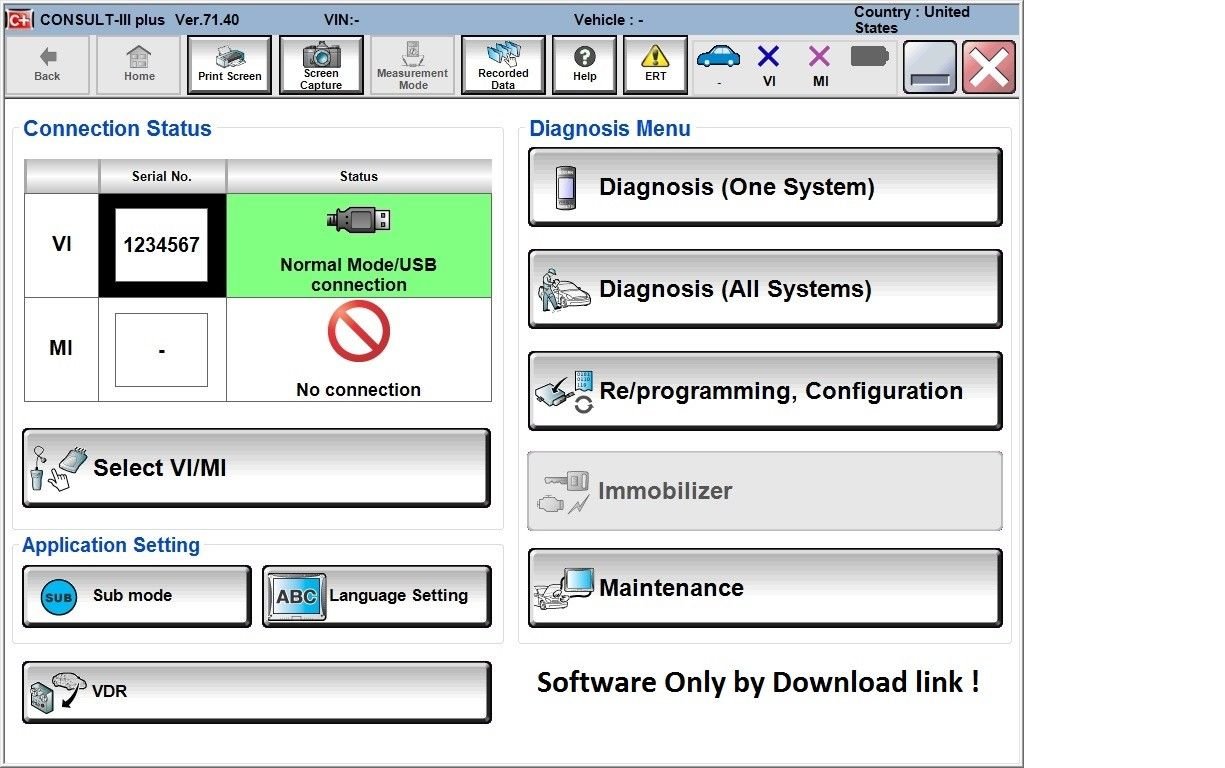Open Re/programming, Configuration menu
The height and width of the screenshot is (768, 1225).
[765, 391]
